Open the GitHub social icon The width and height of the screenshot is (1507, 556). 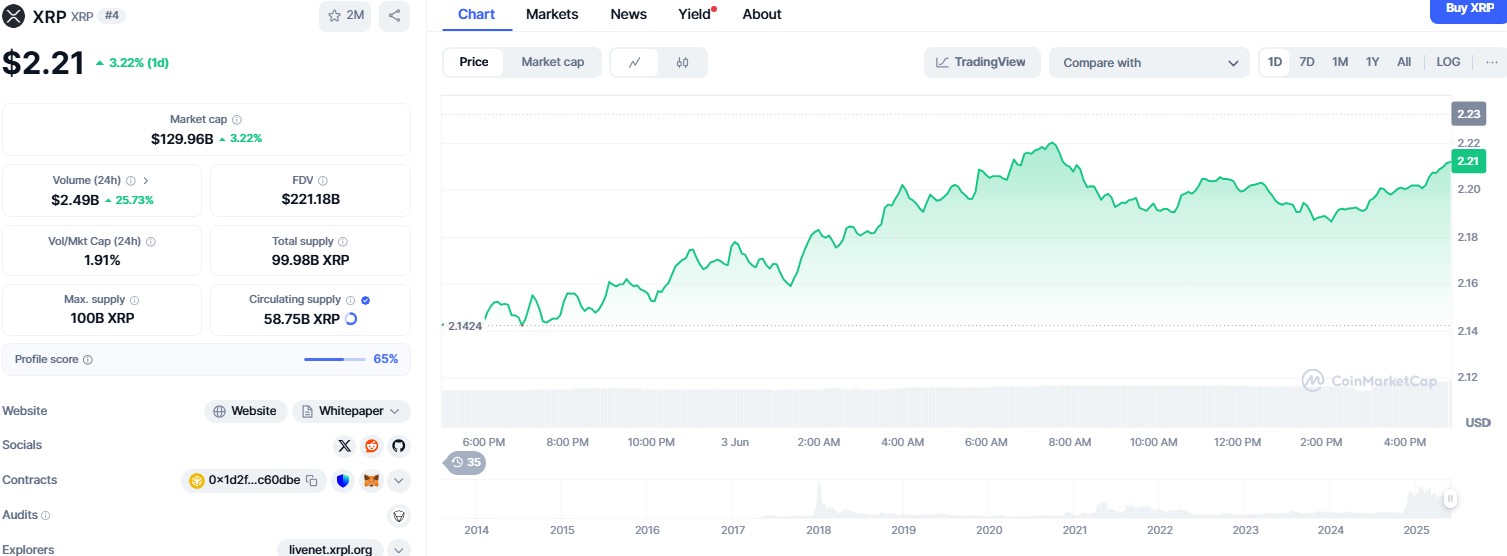tap(398, 446)
